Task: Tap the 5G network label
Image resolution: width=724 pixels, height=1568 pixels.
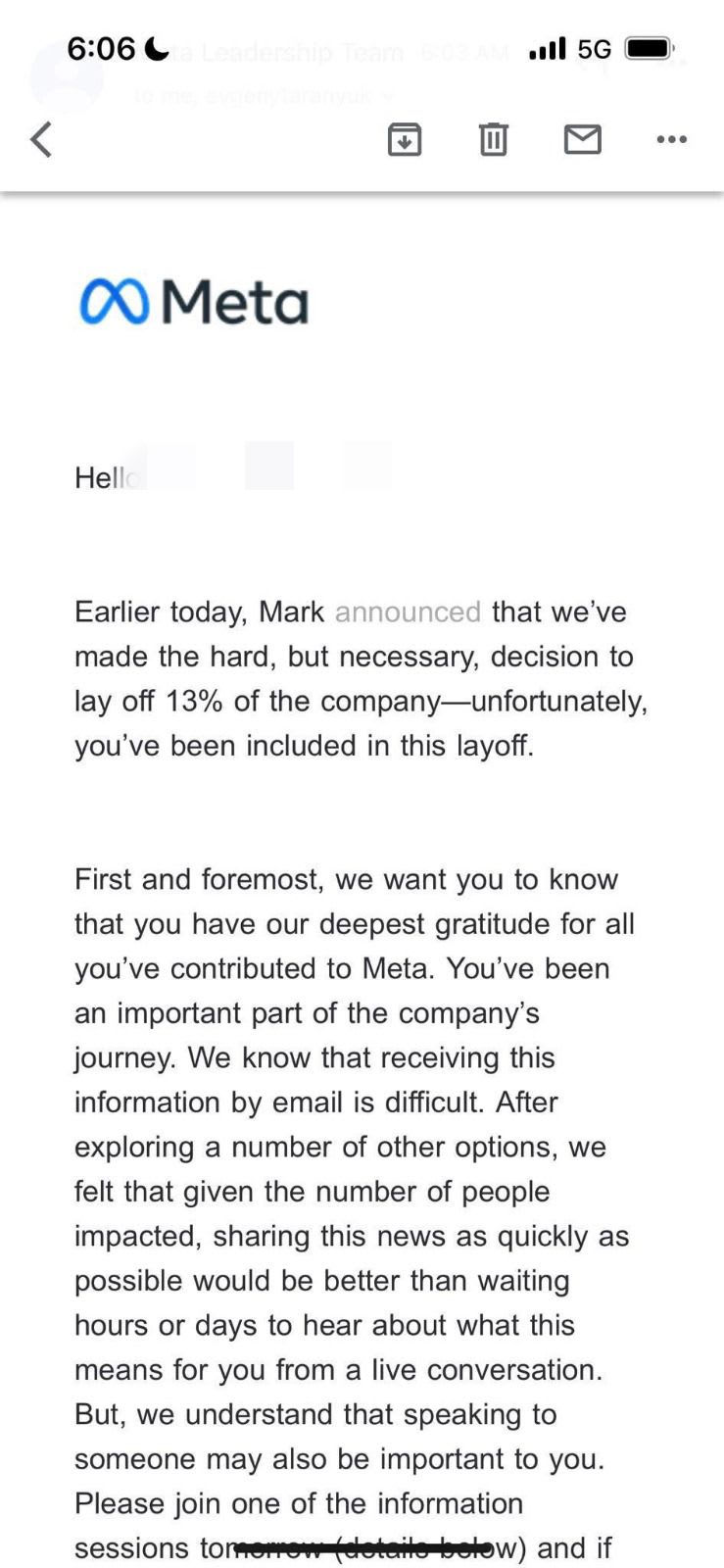Action: [595, 49]
